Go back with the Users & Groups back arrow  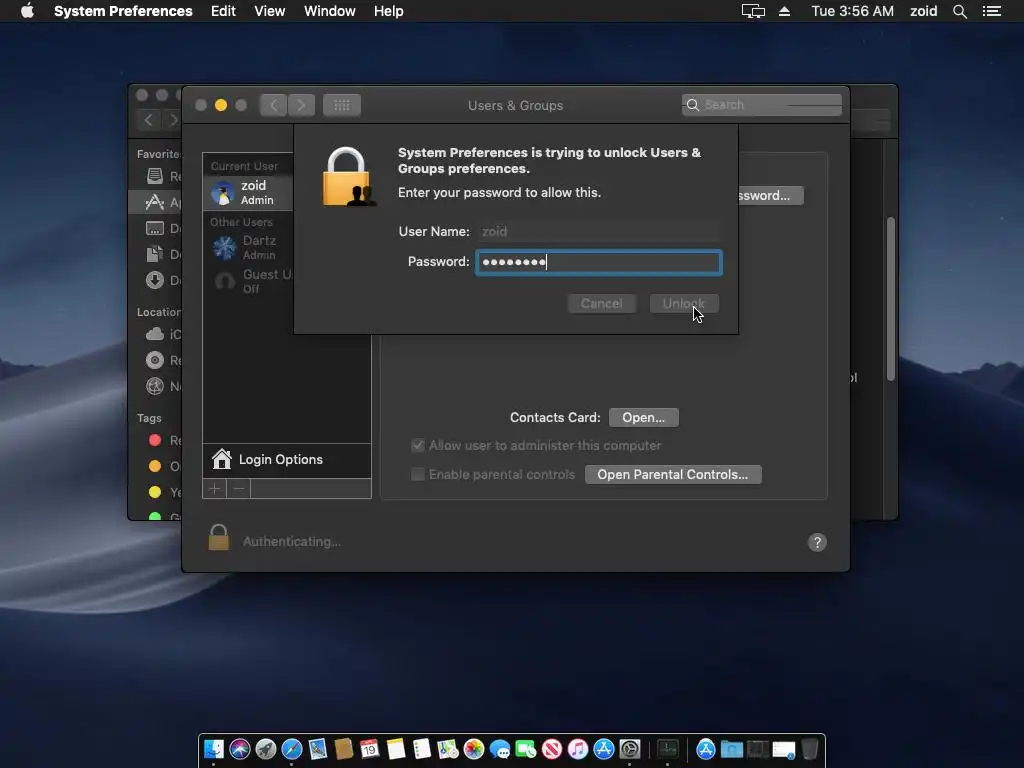pos(274,105)
